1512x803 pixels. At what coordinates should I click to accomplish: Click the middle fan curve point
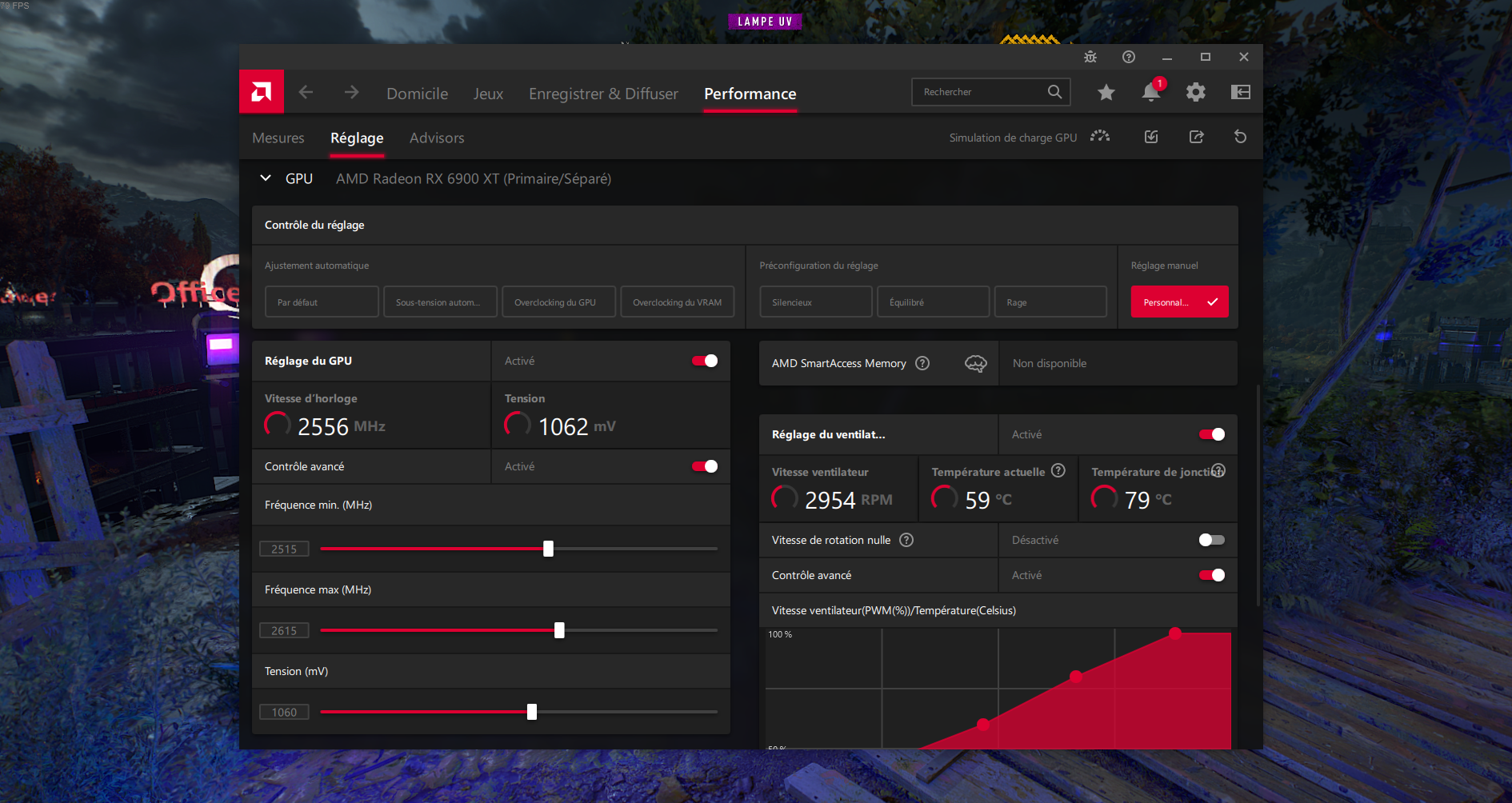(1076, 677)
